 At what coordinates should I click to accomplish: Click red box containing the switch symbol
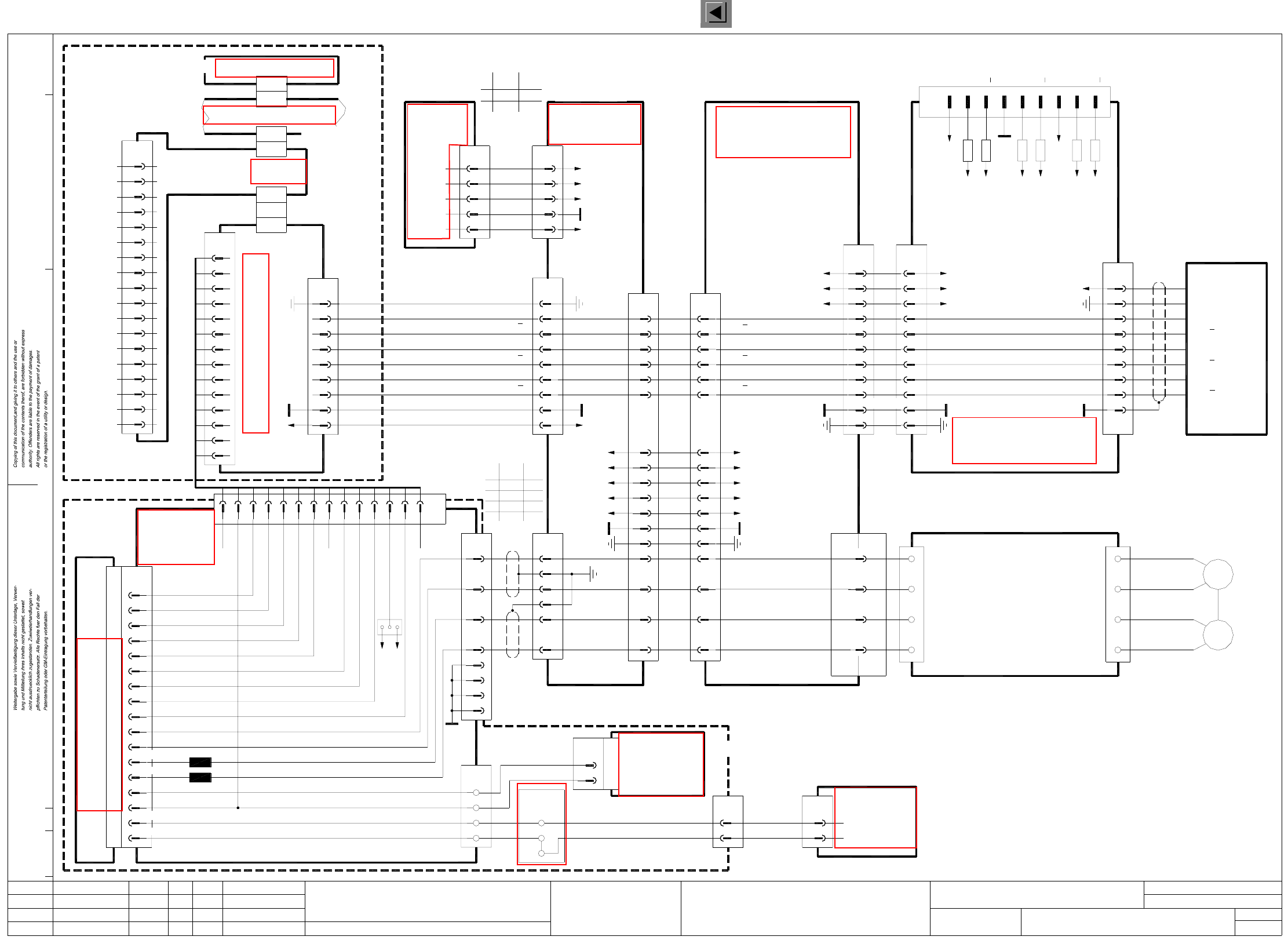click(541, 824)
